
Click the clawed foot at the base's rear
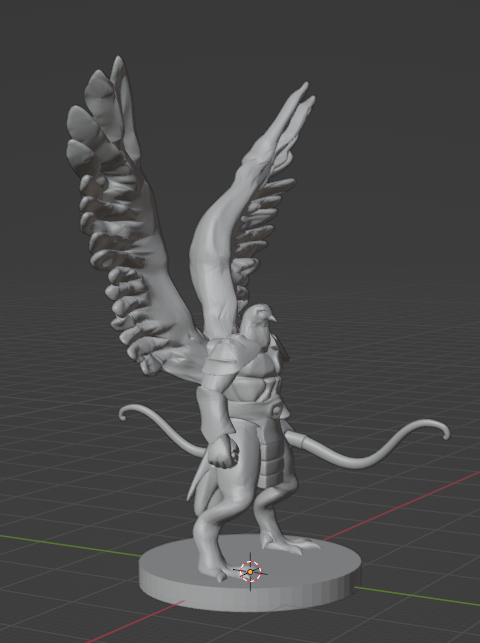(x=291, y=543)
